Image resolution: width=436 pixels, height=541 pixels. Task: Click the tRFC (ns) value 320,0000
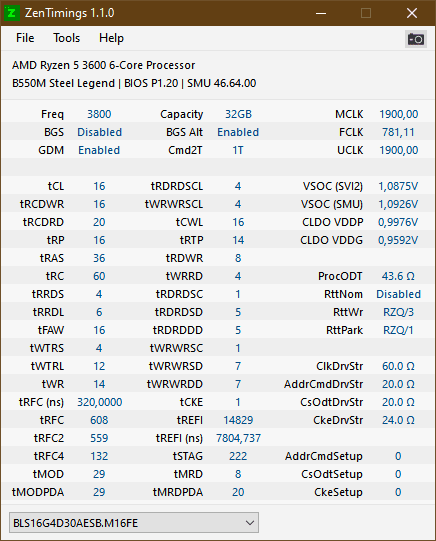click(x=99, y=402)
